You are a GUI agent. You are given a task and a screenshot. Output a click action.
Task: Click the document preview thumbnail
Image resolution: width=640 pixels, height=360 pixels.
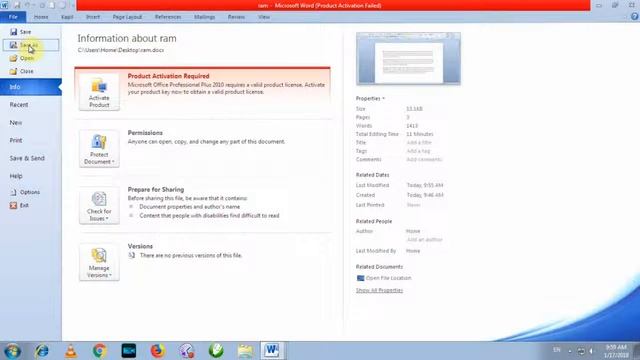[x=408, y=59]
